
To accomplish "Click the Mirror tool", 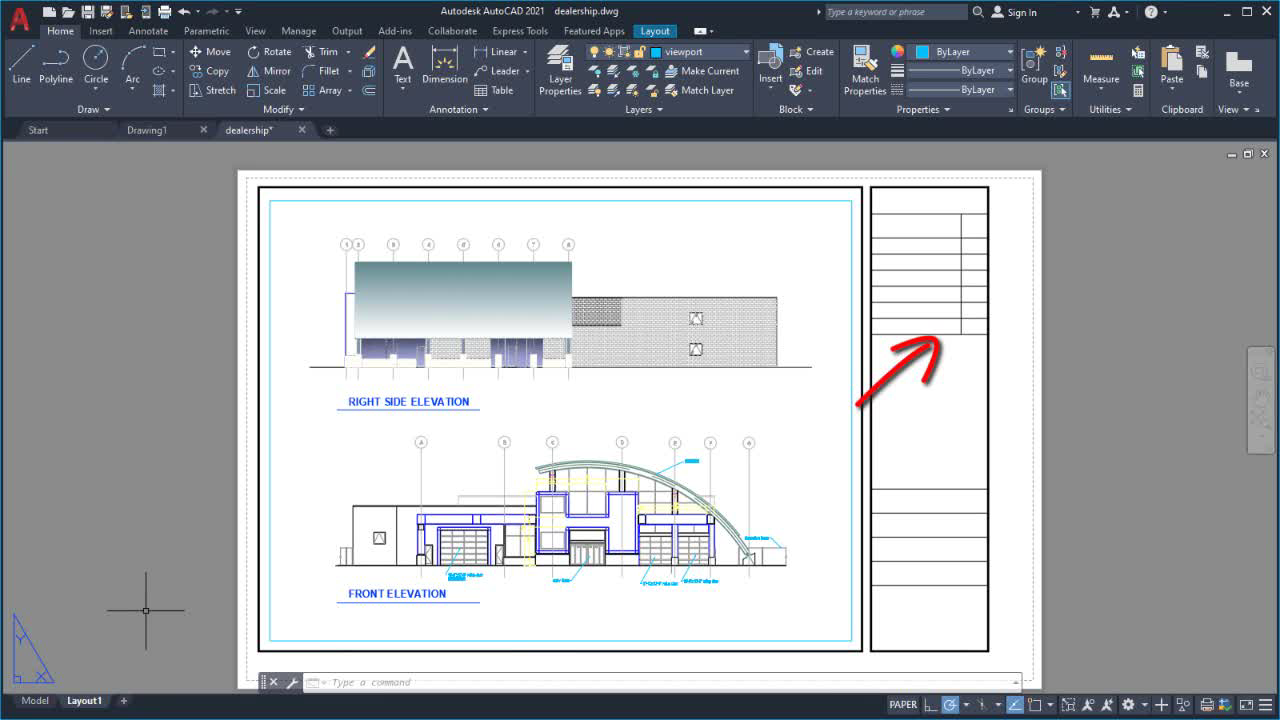I will (268, 71).
